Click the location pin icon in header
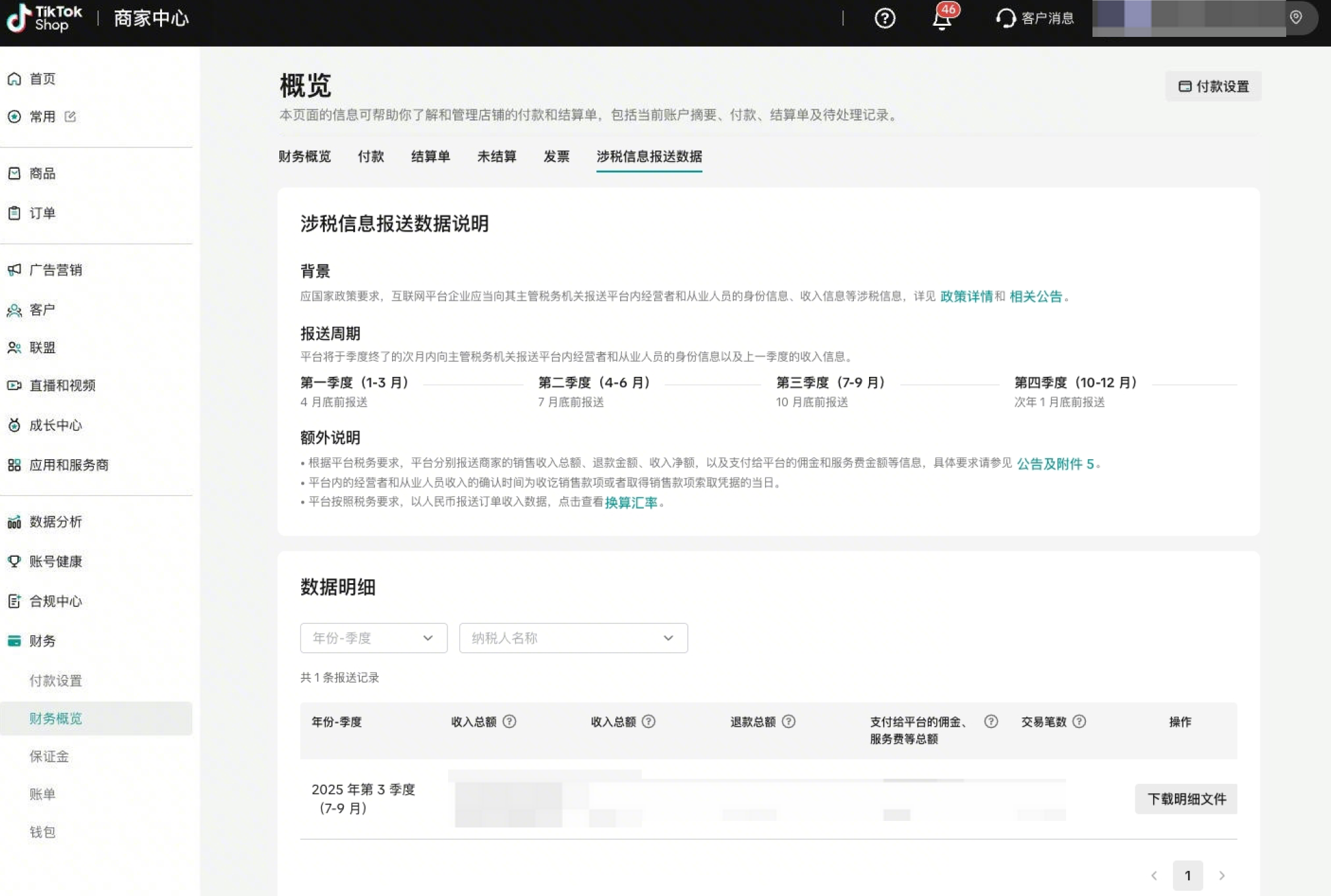This screenshot has height=896, width=1331. (x=1296, y=18)
